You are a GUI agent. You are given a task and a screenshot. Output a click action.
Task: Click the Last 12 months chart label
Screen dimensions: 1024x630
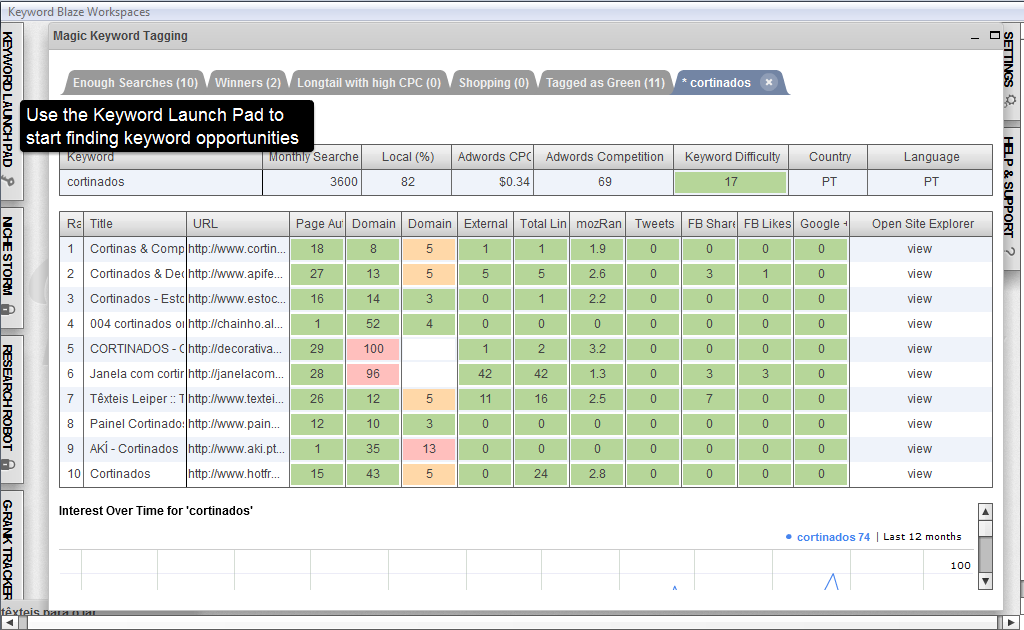922,537
